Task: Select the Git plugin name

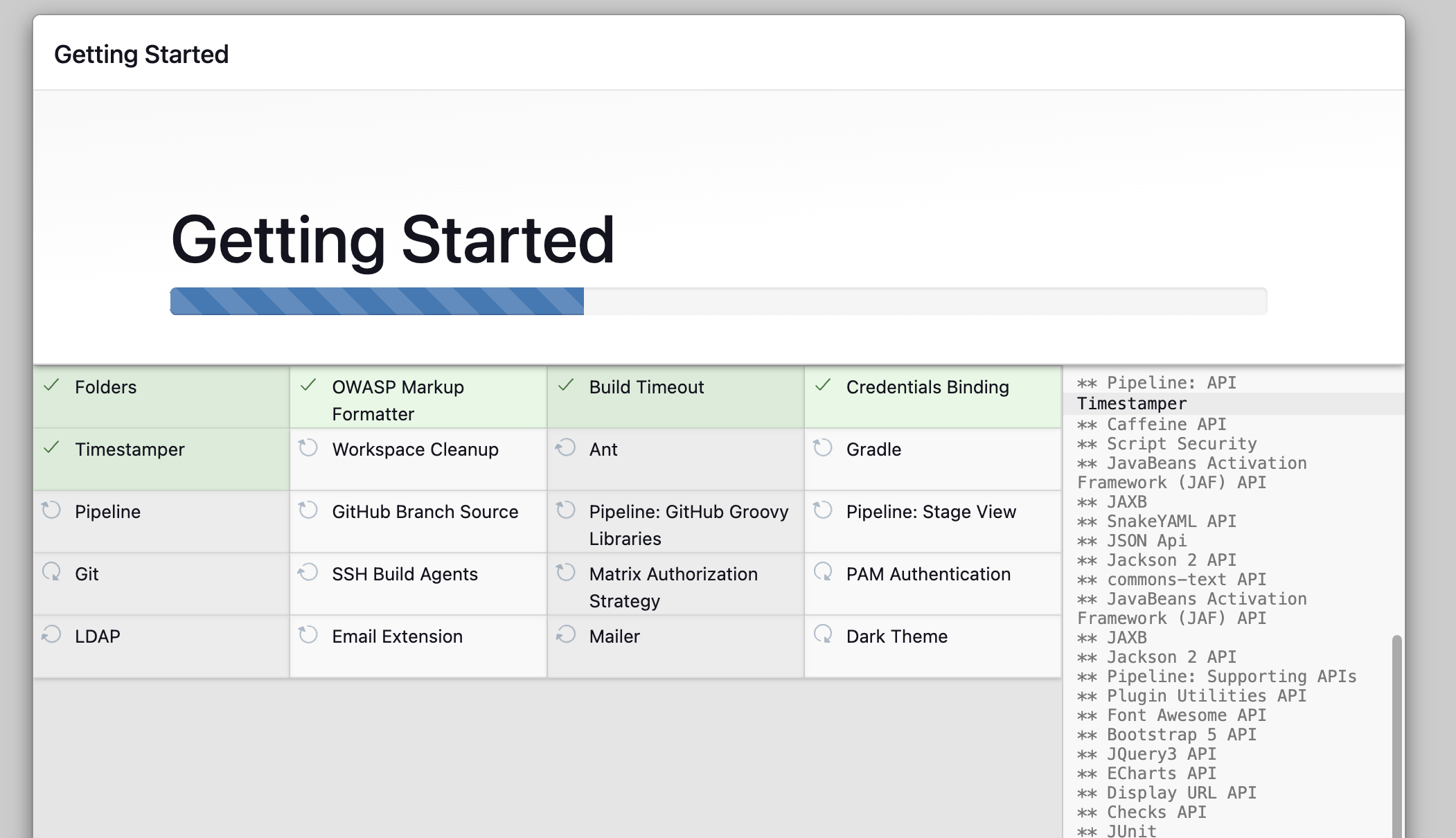Action: click(87, 574)
